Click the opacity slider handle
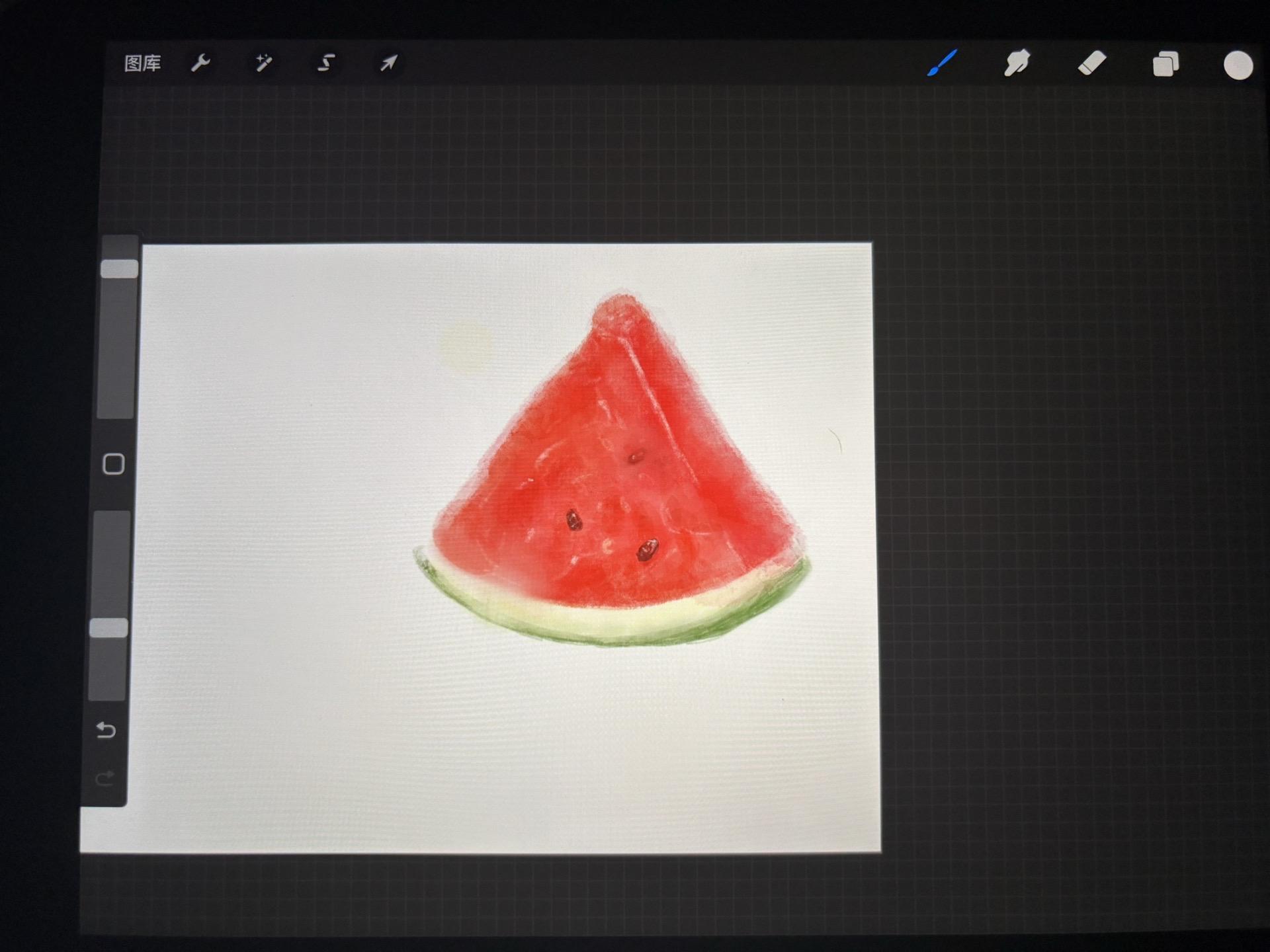The image size is (1270, 952). click(x=109, y=628)
